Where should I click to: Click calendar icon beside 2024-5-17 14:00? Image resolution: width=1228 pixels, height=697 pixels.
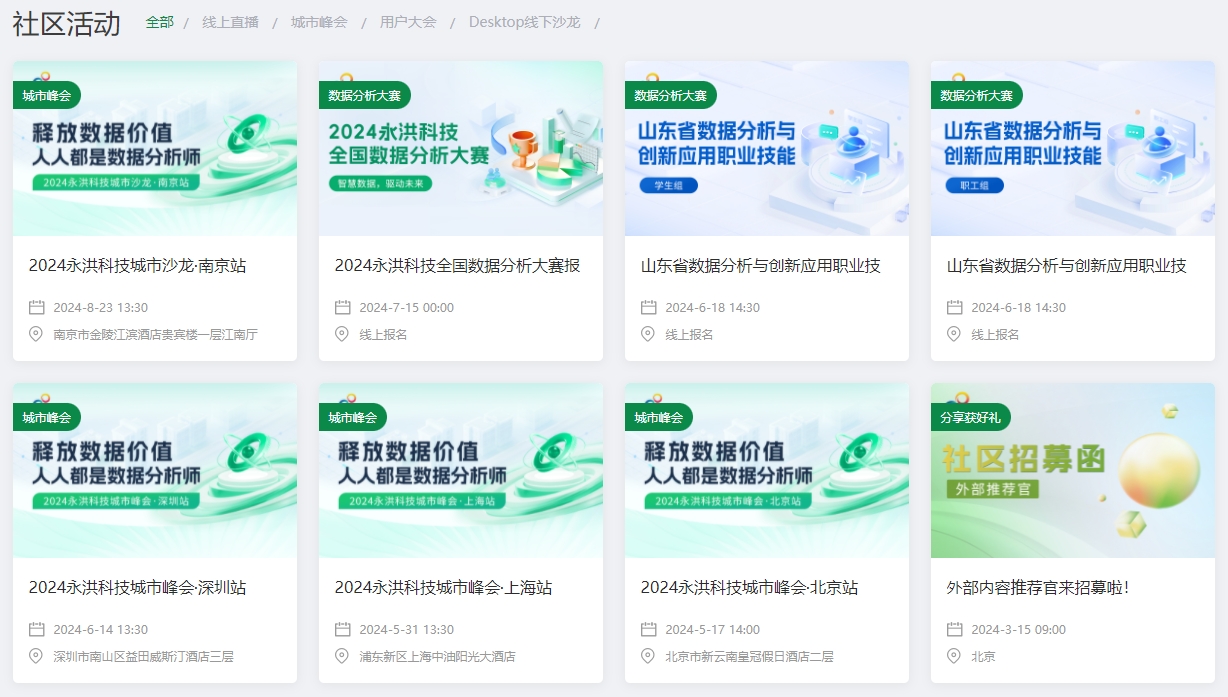[x=649, y=630]
